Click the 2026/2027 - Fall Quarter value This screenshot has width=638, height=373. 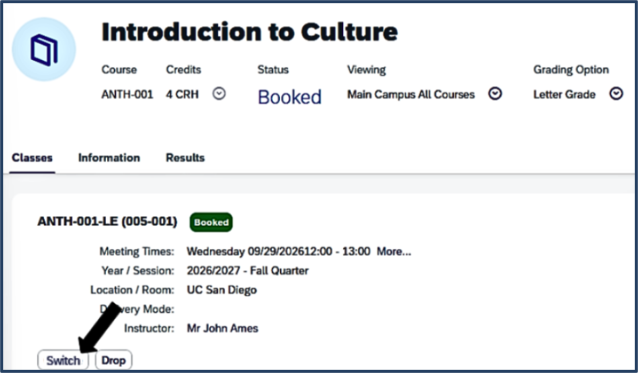[247, 270]
